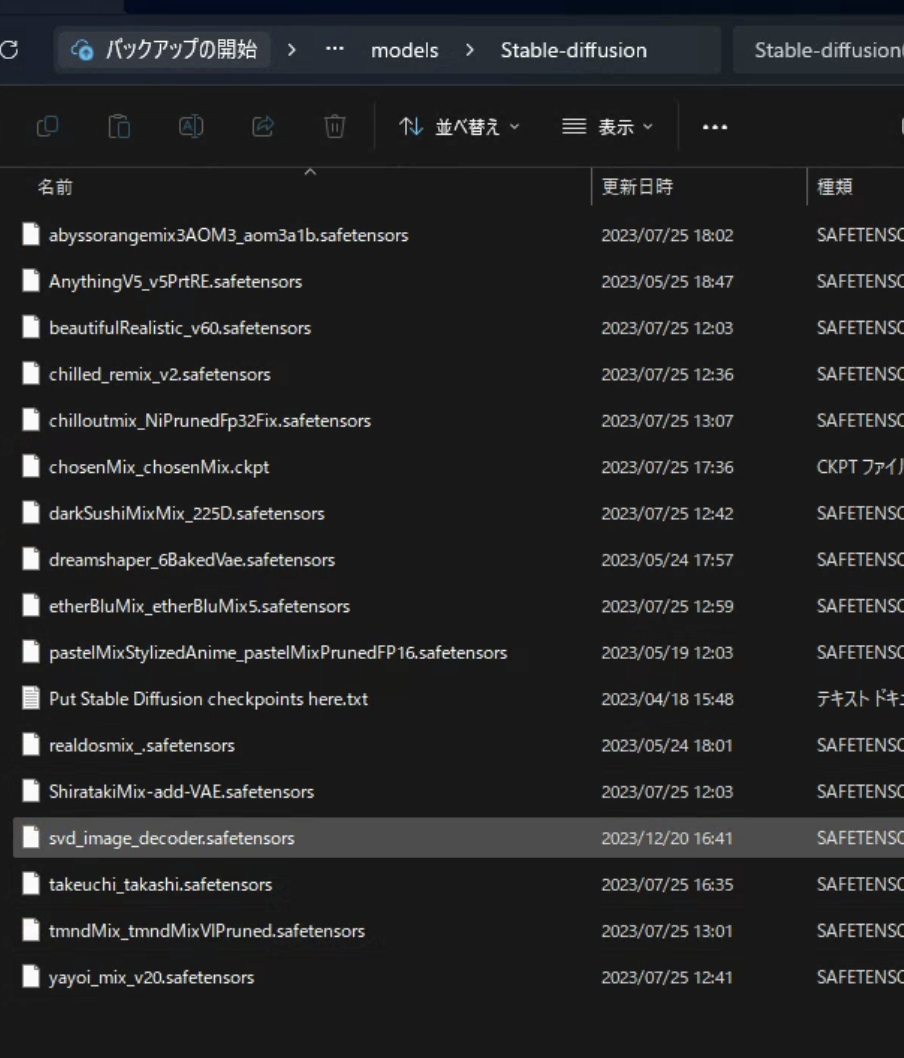
Task: Click file icon of chosenMix_chosenMix.ckpt
Action: tap(31, 466)
